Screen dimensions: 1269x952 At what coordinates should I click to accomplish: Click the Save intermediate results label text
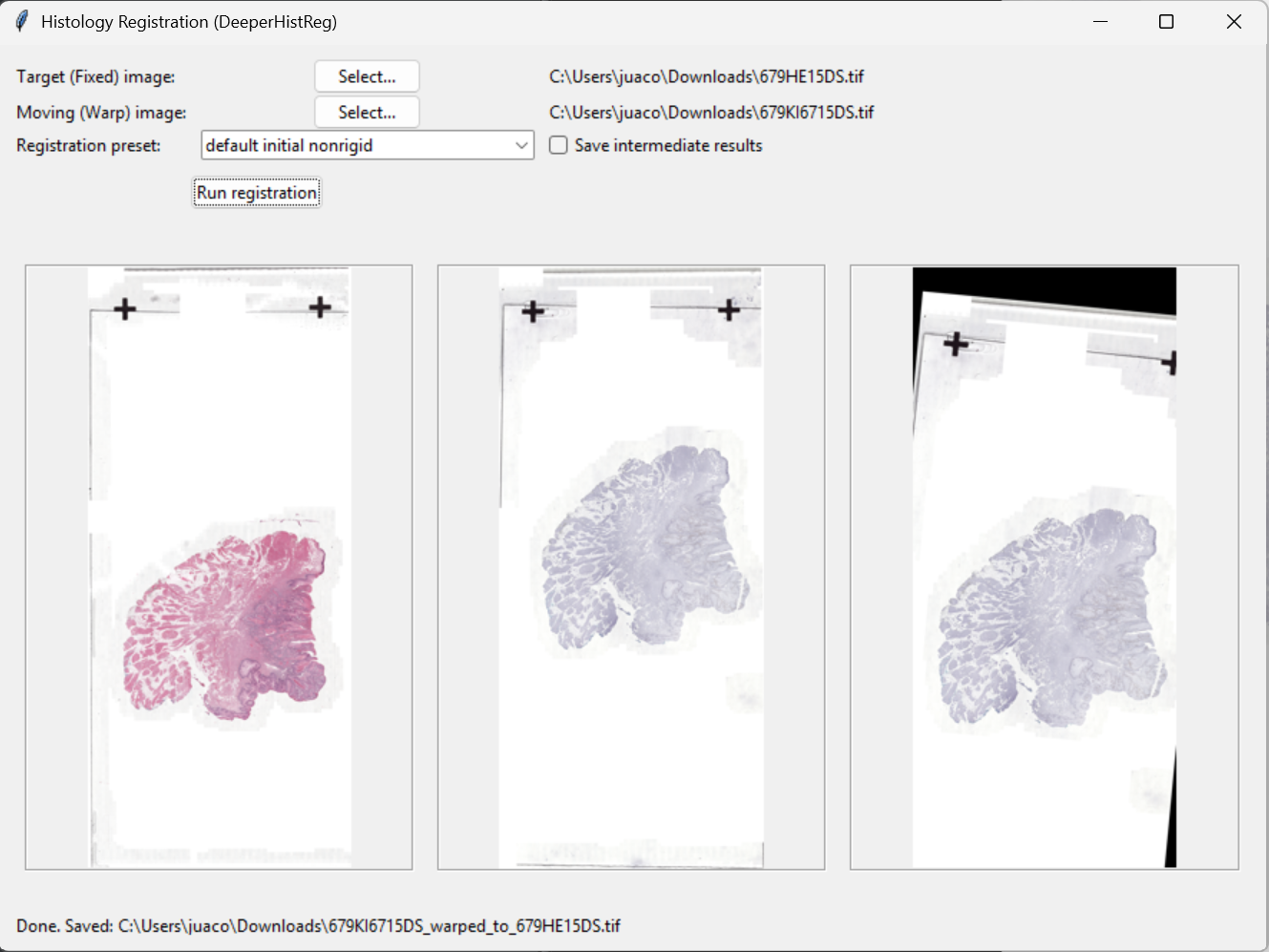click(x=668, y=145)
